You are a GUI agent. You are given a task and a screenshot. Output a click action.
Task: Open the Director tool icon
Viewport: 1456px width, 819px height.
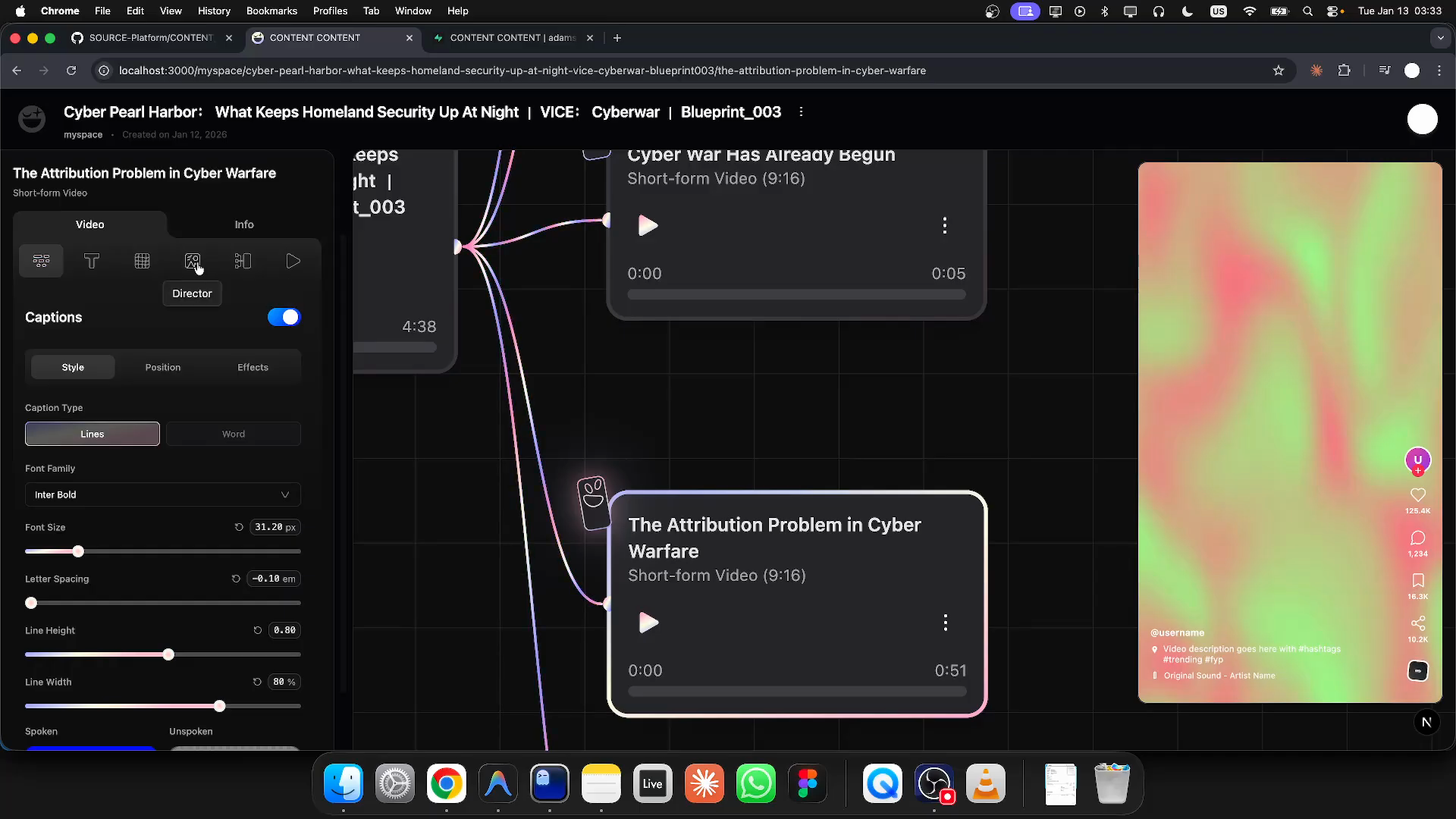coord(193,261)
